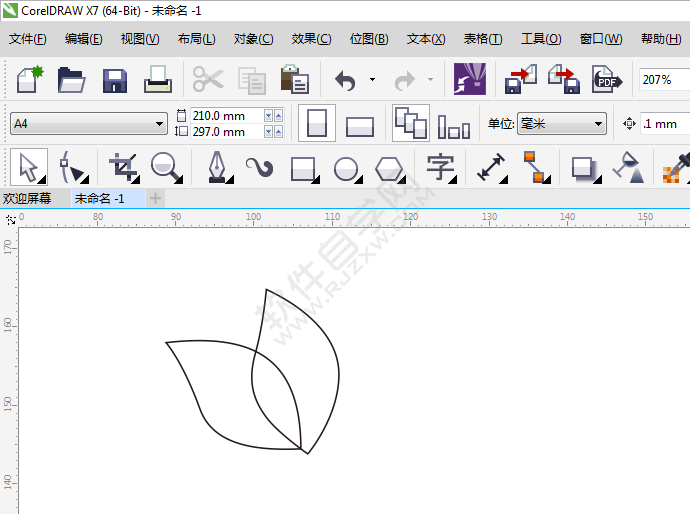The height and width of the screenshot is (514, 690).
Task: Switch to the 欢迎屏幕 tab
Action: 28,198
